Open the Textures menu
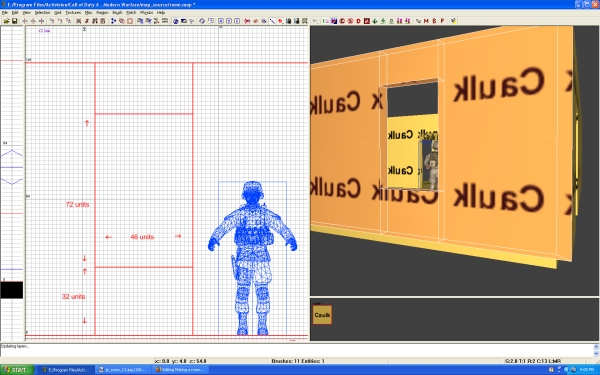This screenshot has width=600, height=375. click(x=73, y=13)
